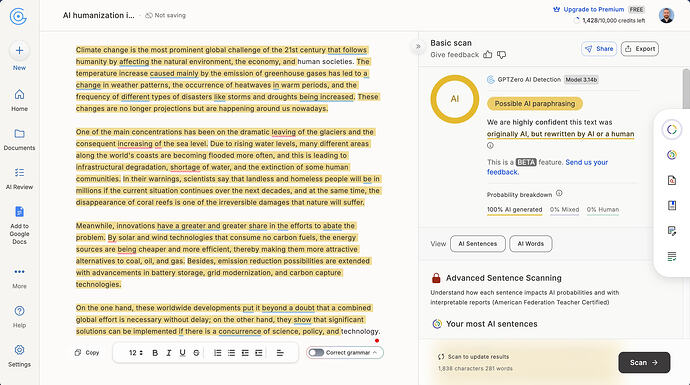Insert a numbered list
690x385 pixels.
click(x=217, y=353)
